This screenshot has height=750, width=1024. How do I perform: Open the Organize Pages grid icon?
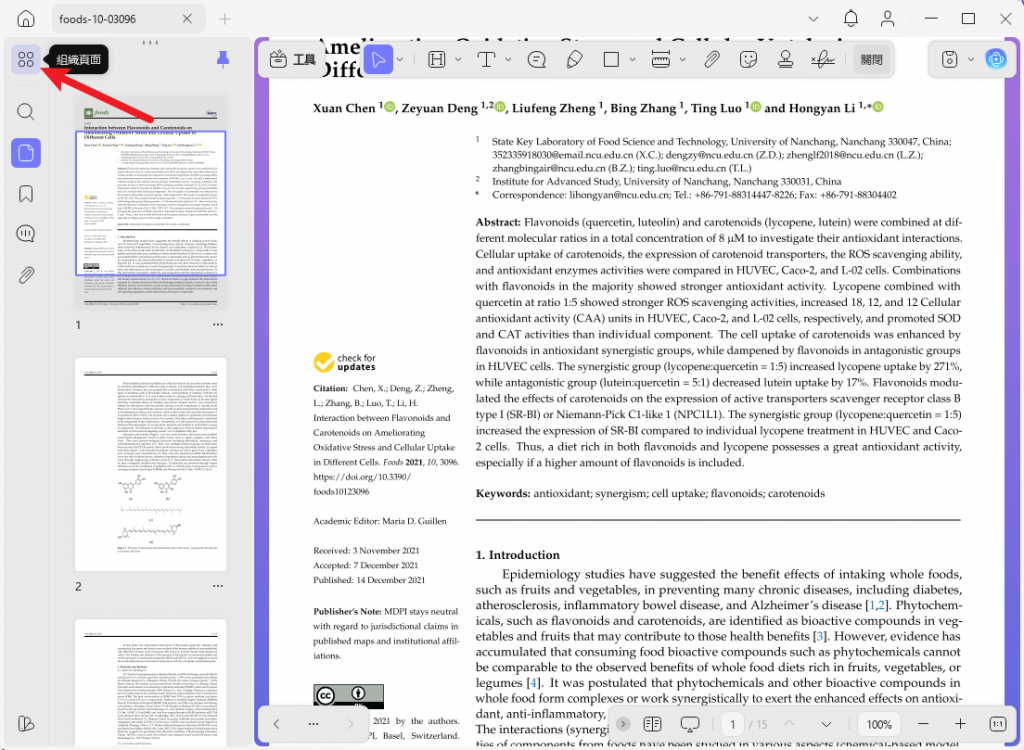click(x=26, y=59)
